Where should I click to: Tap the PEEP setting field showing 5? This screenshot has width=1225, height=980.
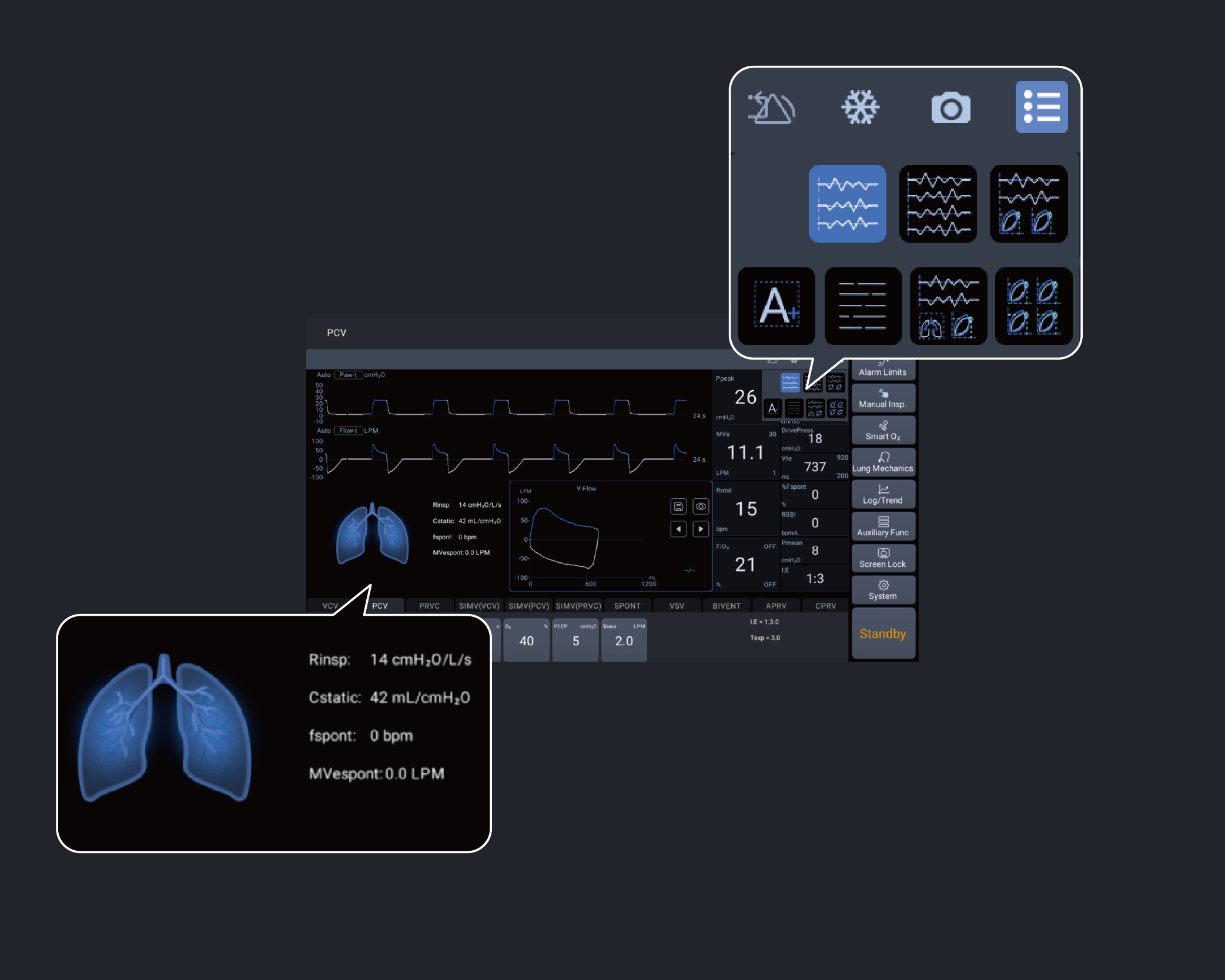pyautogui.click(x=575, y=640)
